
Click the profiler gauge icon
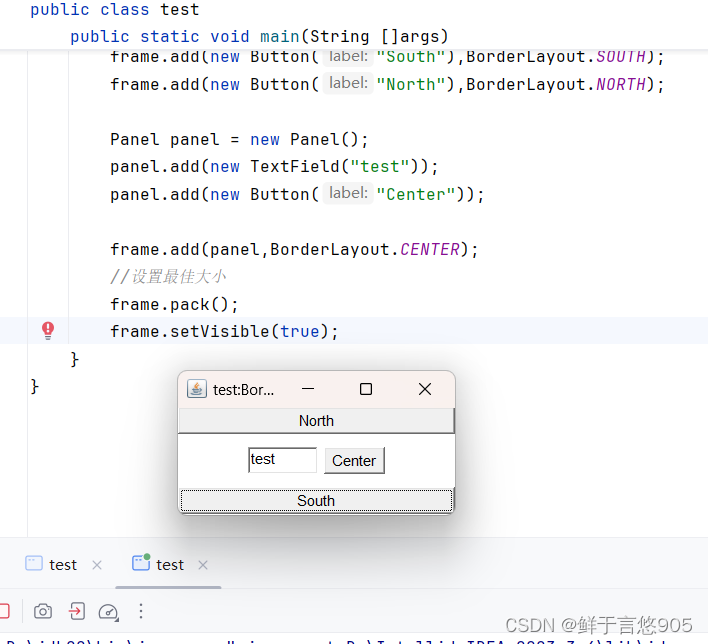pos(108,612)
